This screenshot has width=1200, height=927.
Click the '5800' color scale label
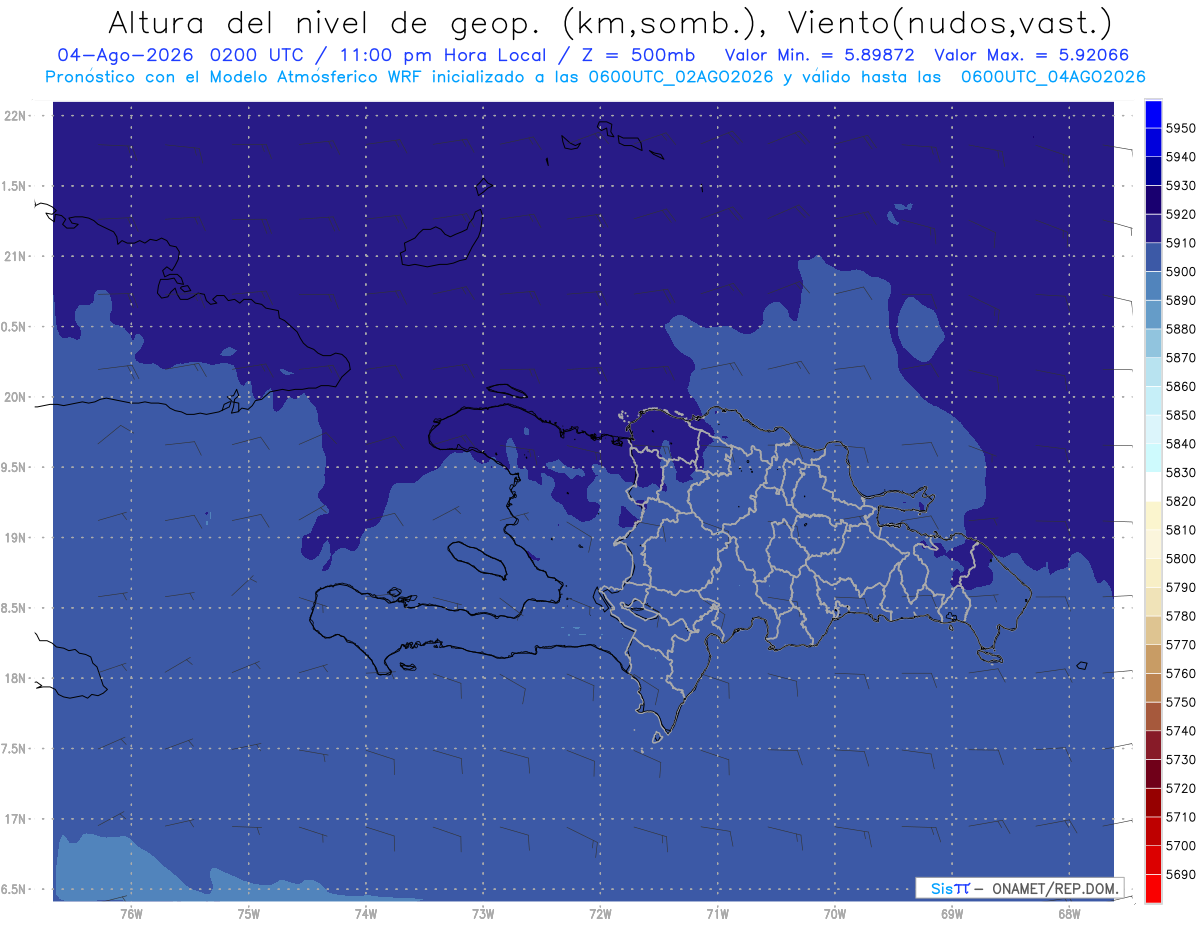tap(1181, 558)
